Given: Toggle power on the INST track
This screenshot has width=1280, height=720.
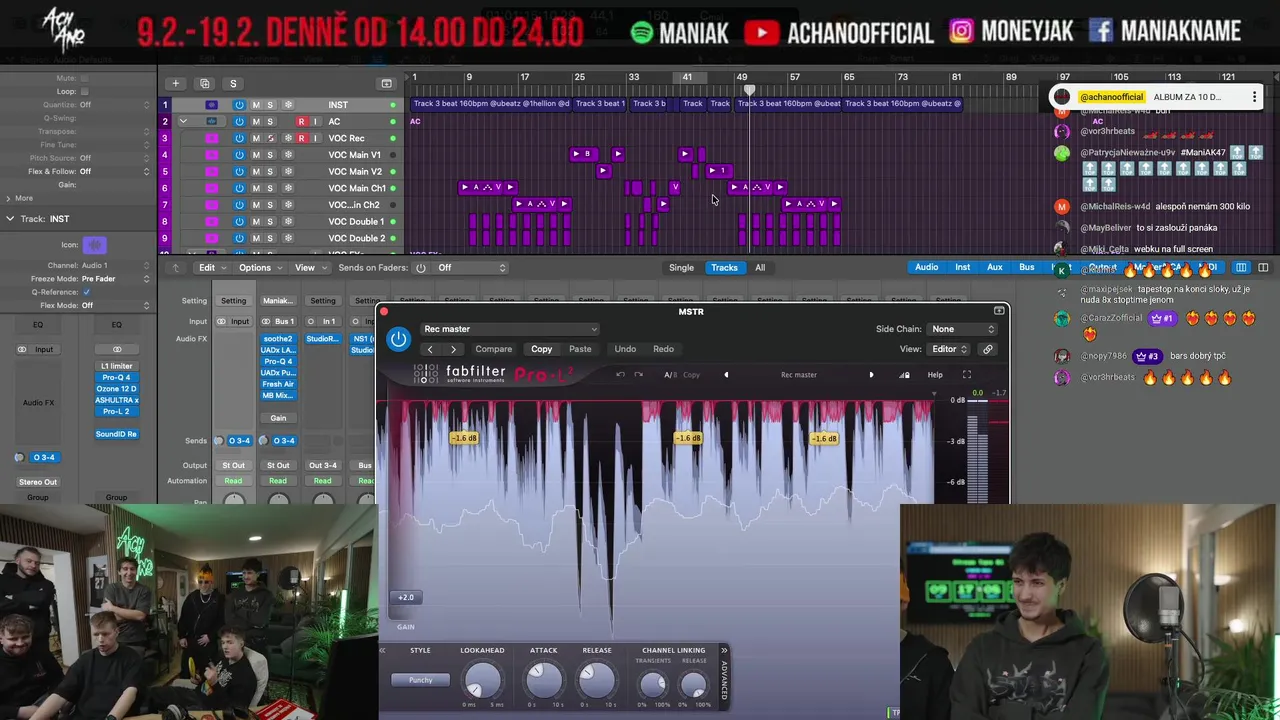Looking at the screenshot, I should [239, 105].
